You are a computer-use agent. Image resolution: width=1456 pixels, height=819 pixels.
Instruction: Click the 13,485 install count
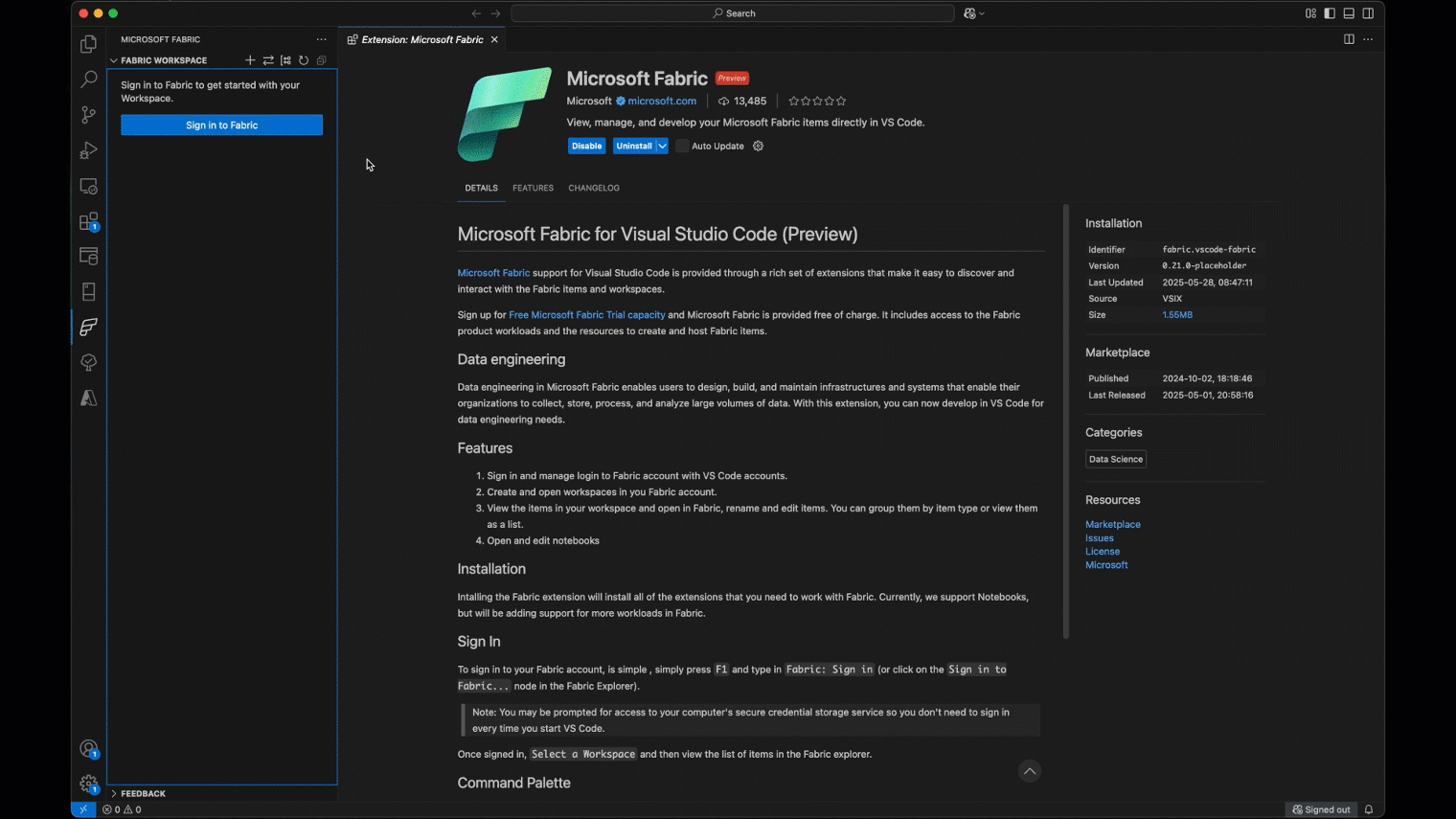[x=742, y=102]
